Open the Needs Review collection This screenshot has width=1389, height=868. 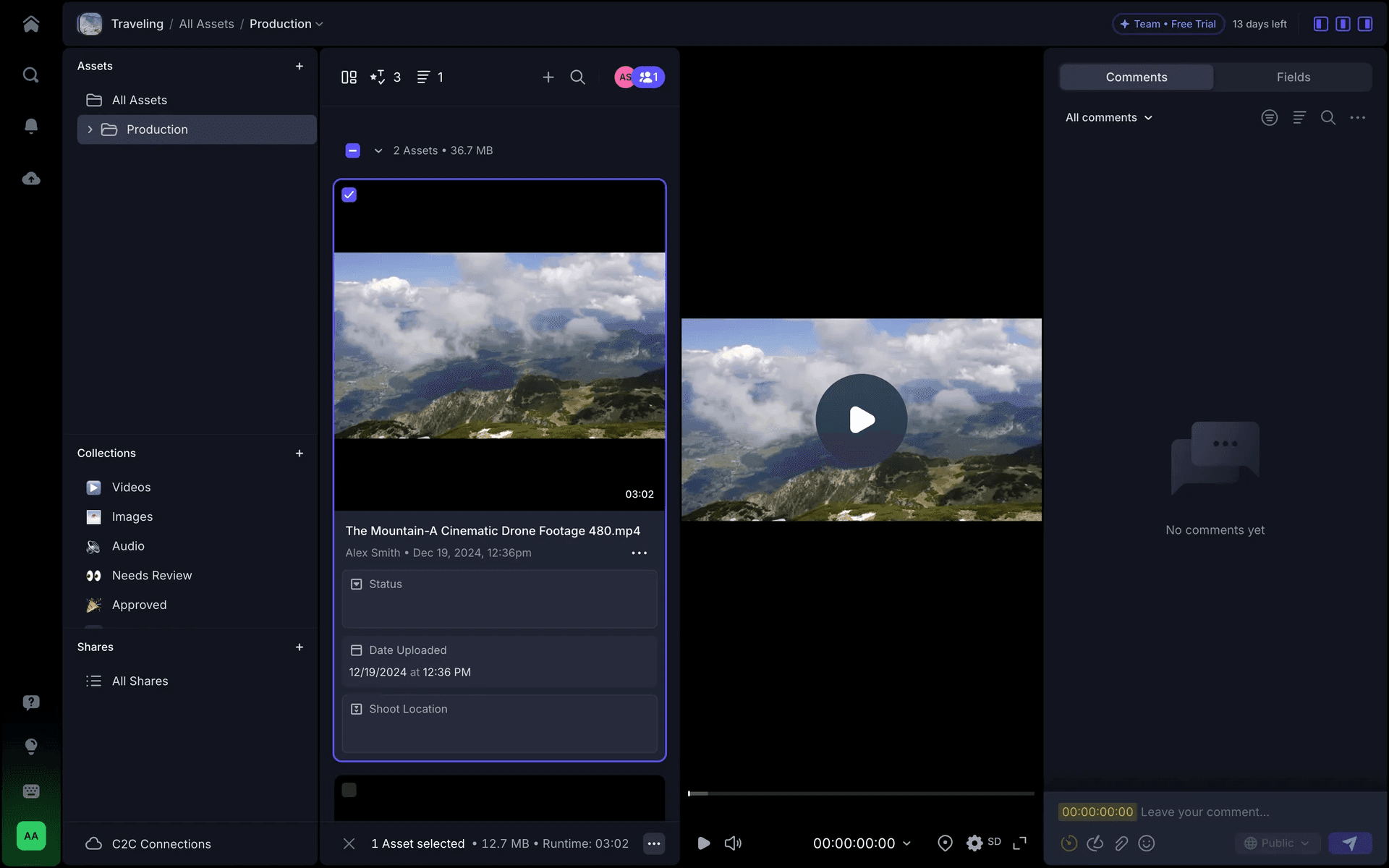[x=151, y=575]
